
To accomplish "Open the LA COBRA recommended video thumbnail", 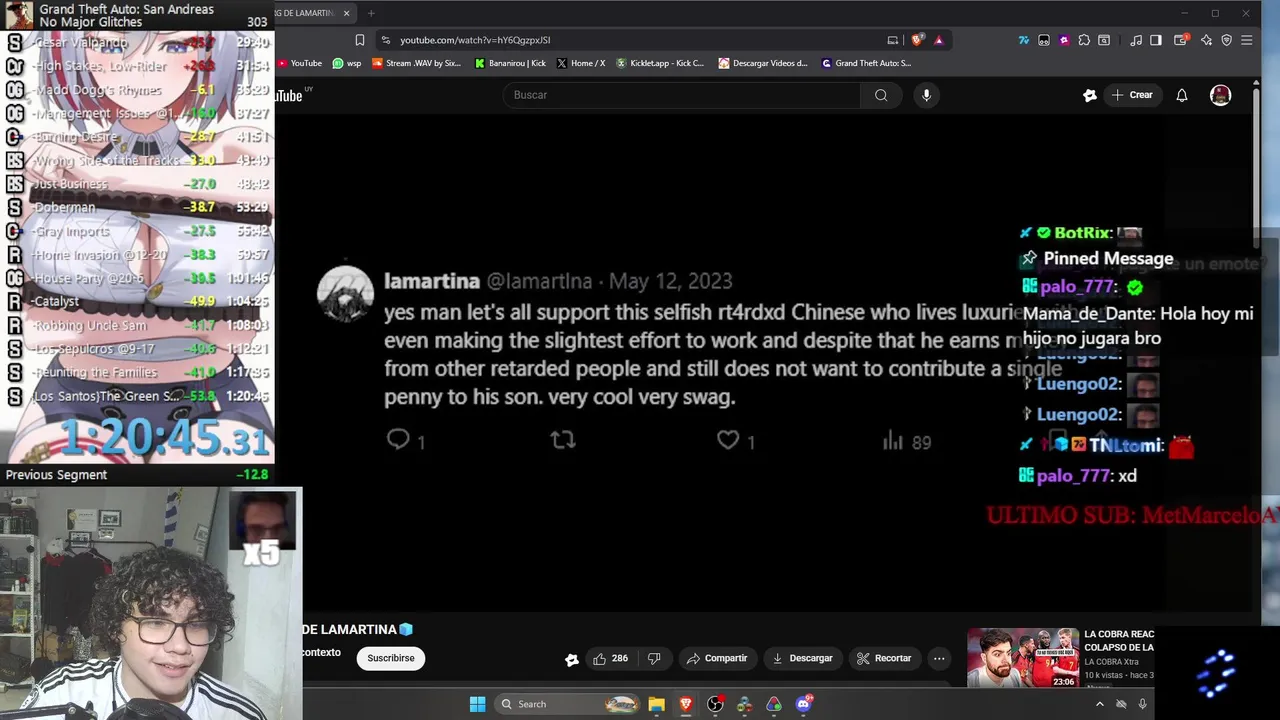I will 1023,658.
